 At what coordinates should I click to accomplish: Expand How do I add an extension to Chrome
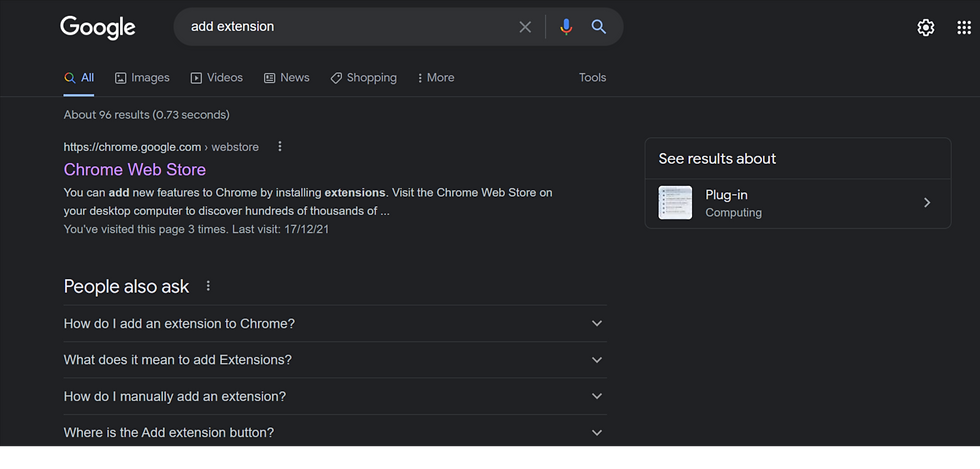(x=335, y=323)
